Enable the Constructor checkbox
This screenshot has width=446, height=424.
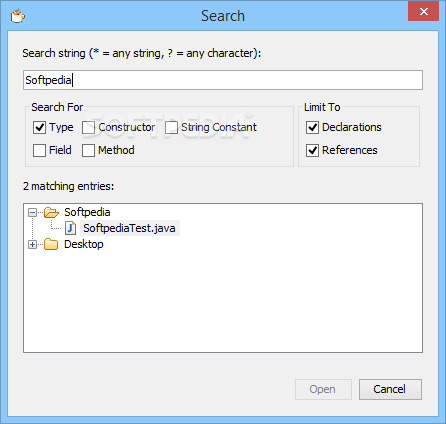coord(88,127)
